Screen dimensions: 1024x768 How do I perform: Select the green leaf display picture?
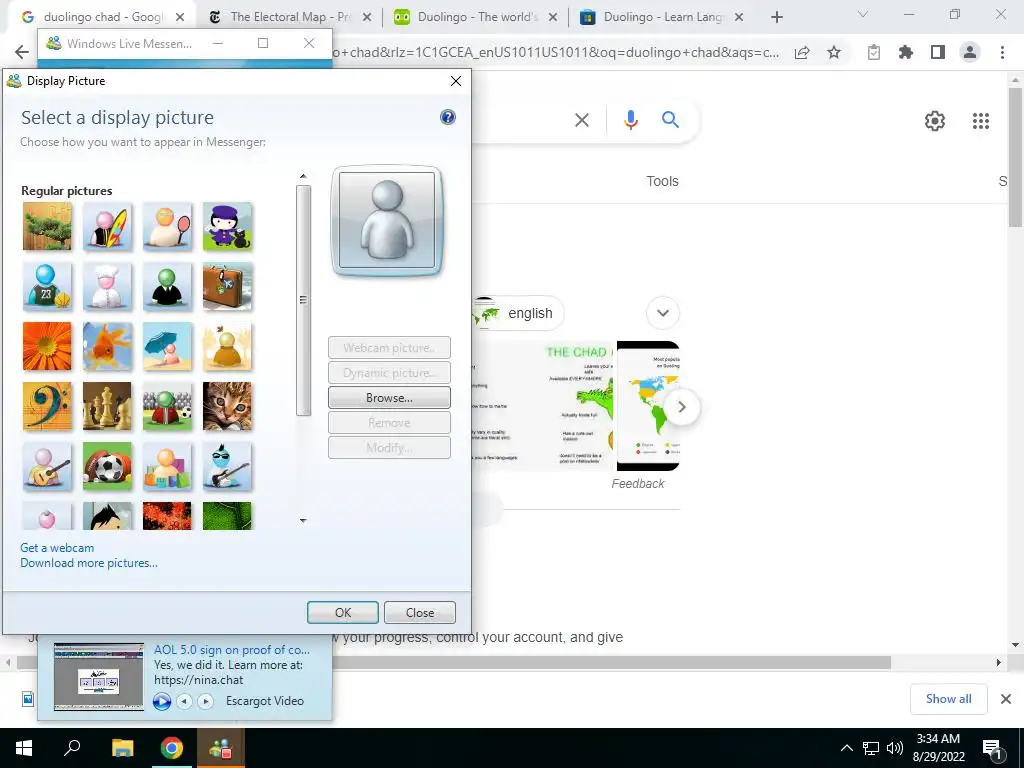click(x=227, y=516)
